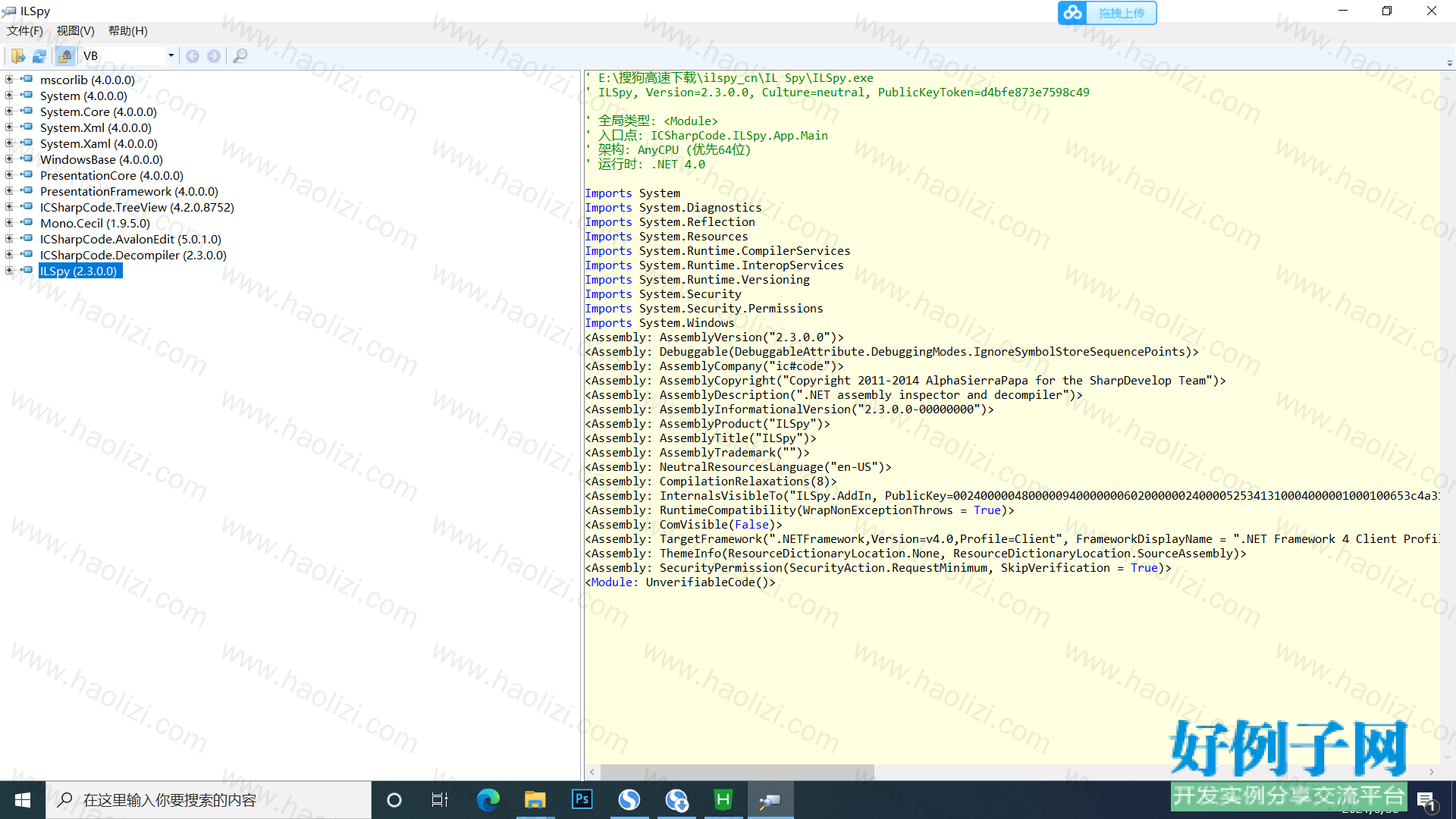Expand the ICSharpCode.Decompiler node
The width and height of the screenshot is (1456, 819).
[9, 254]
